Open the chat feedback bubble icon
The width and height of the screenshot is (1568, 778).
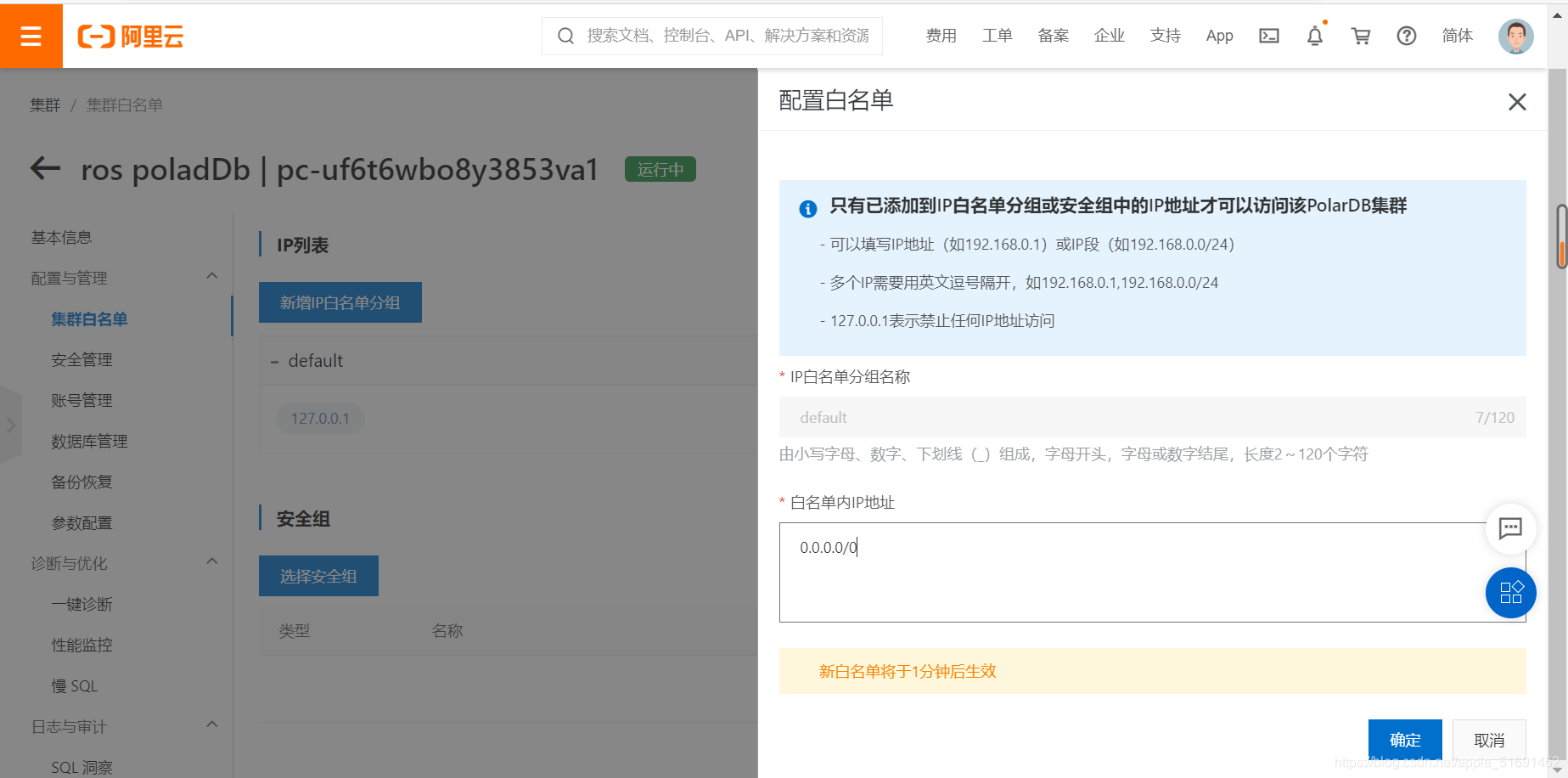pos(1510,528)
